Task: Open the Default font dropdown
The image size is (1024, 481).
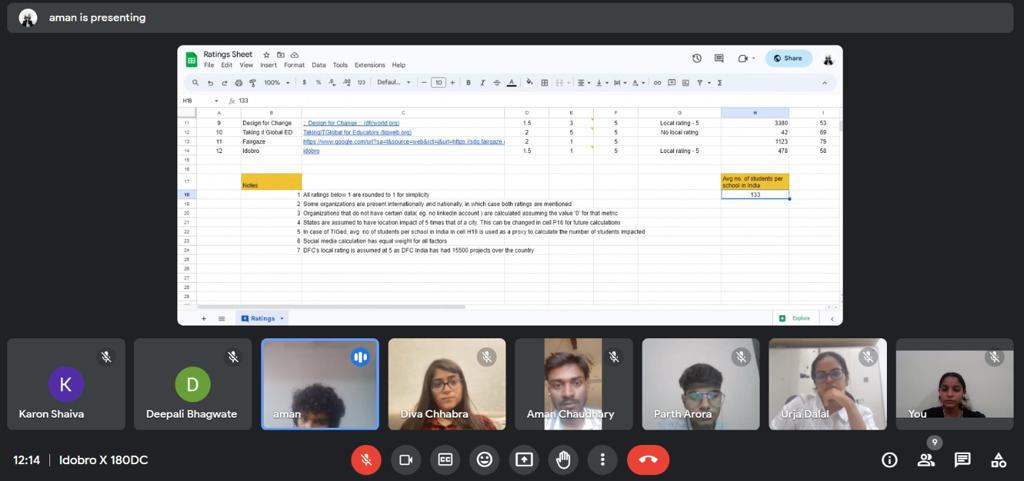Action: tap(394, 83)
